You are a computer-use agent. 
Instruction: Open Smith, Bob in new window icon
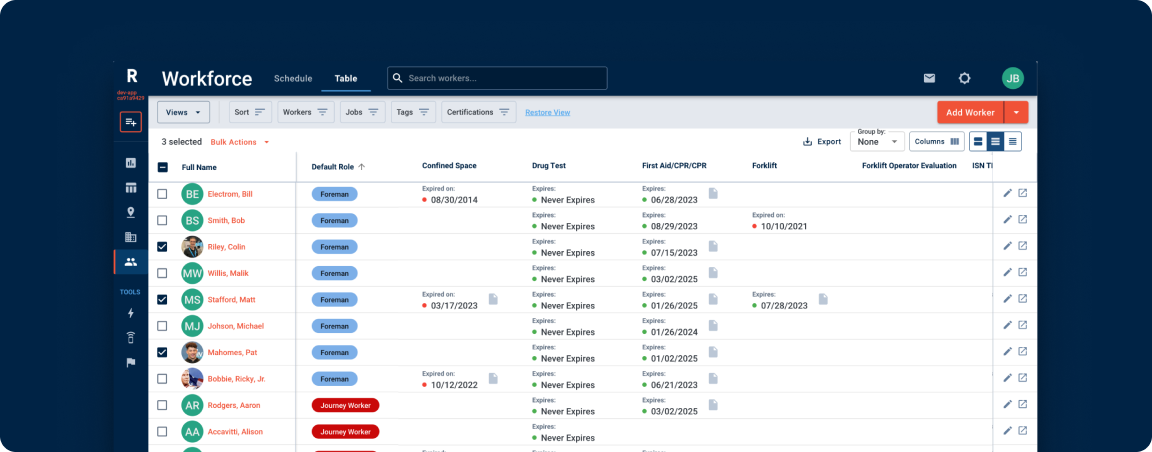[1022, 219]
